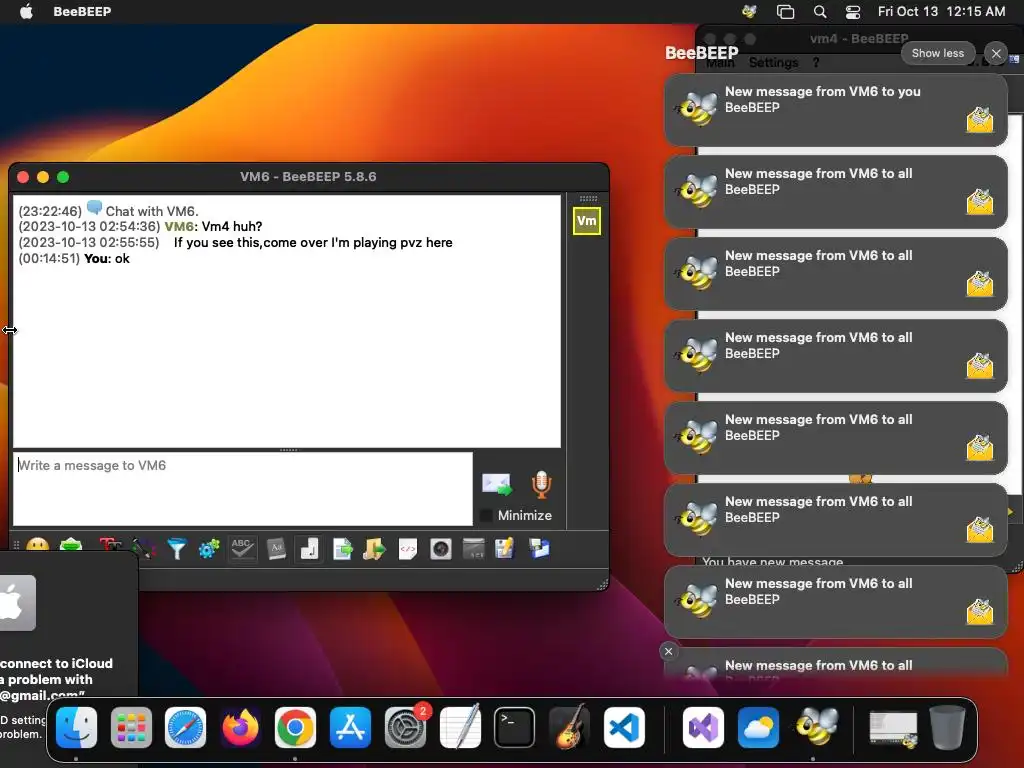Insert code snippet with </> icon
1024x768 pixels.
click(x=408, y=549)
